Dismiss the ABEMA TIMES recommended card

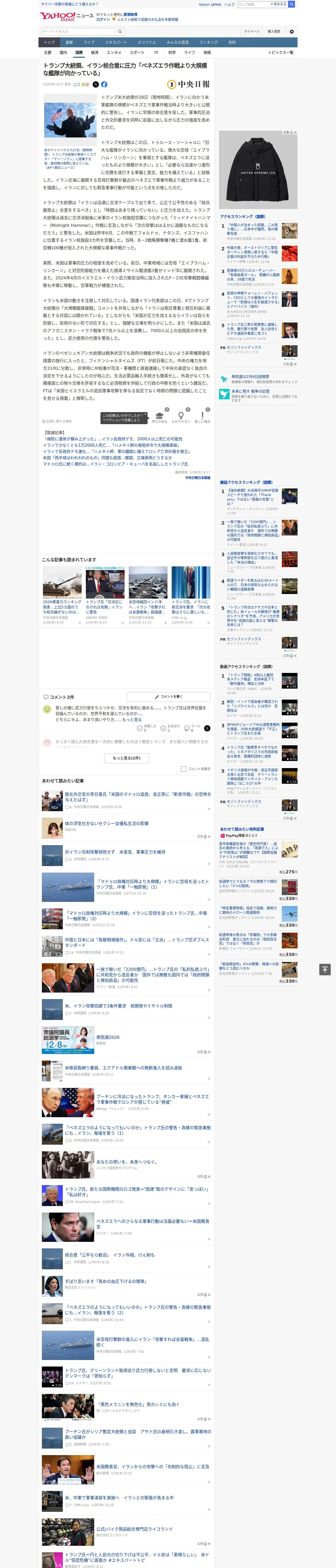point(122,623)
